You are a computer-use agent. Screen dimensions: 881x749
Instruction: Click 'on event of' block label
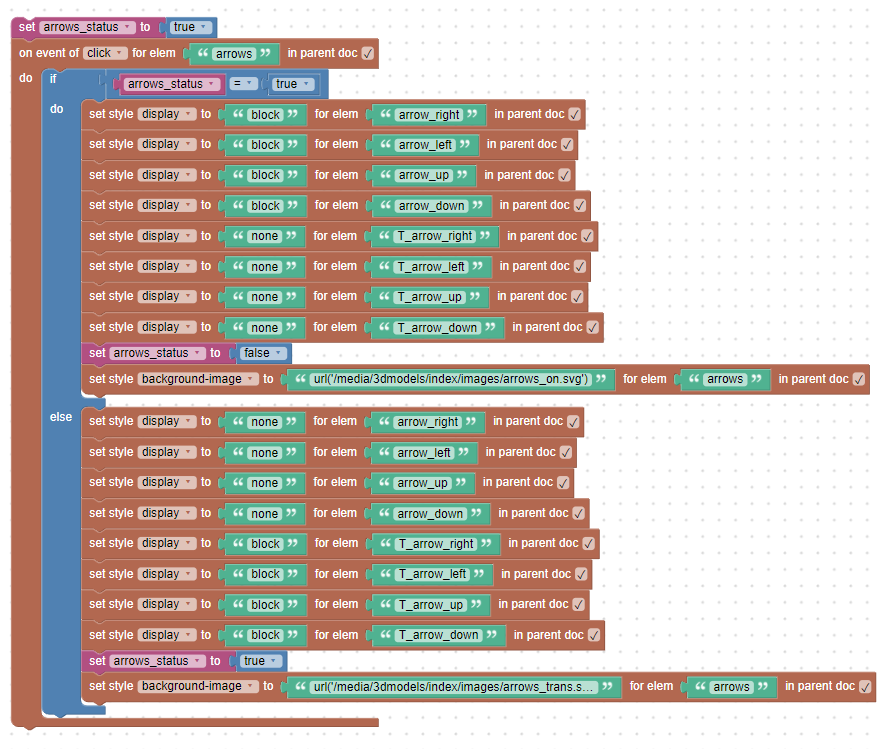[x=48, y=53]
